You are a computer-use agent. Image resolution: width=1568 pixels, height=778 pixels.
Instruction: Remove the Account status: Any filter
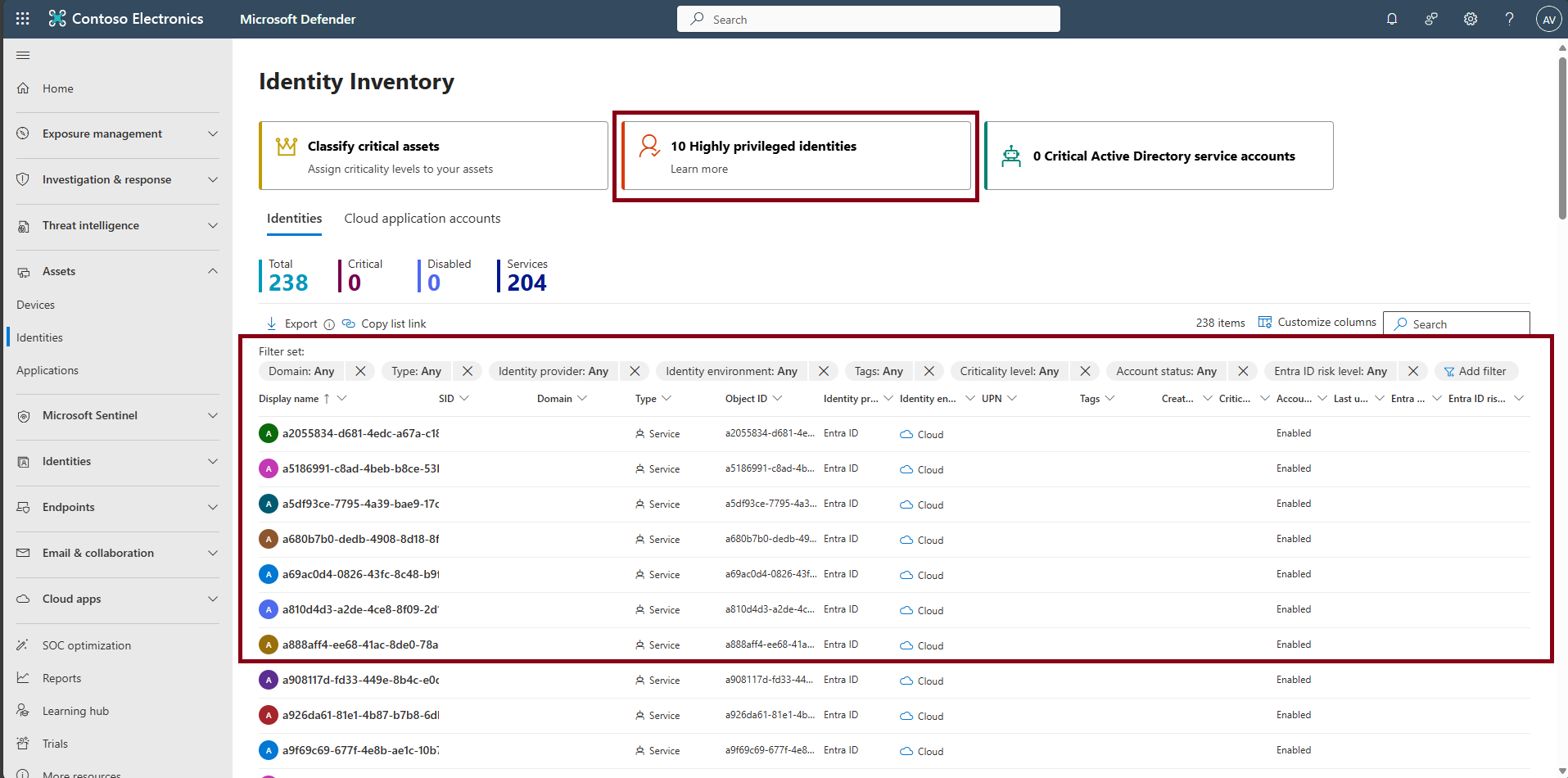pos(1243,371)
